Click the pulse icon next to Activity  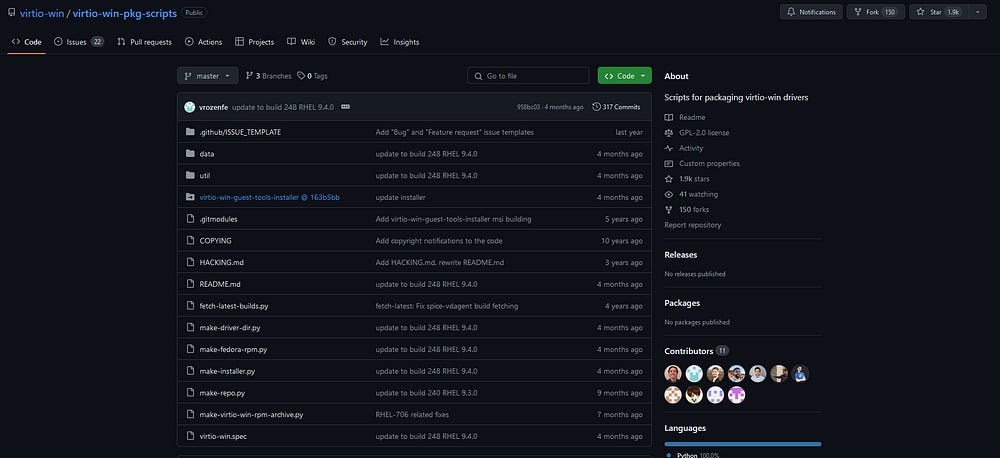click(668, 148)
